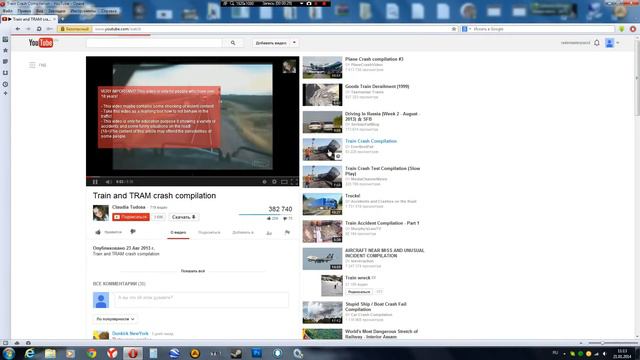Viewport: 640px width, 360px height.
Task: Click the magnifier search button
Action: [x=233, y=43]
